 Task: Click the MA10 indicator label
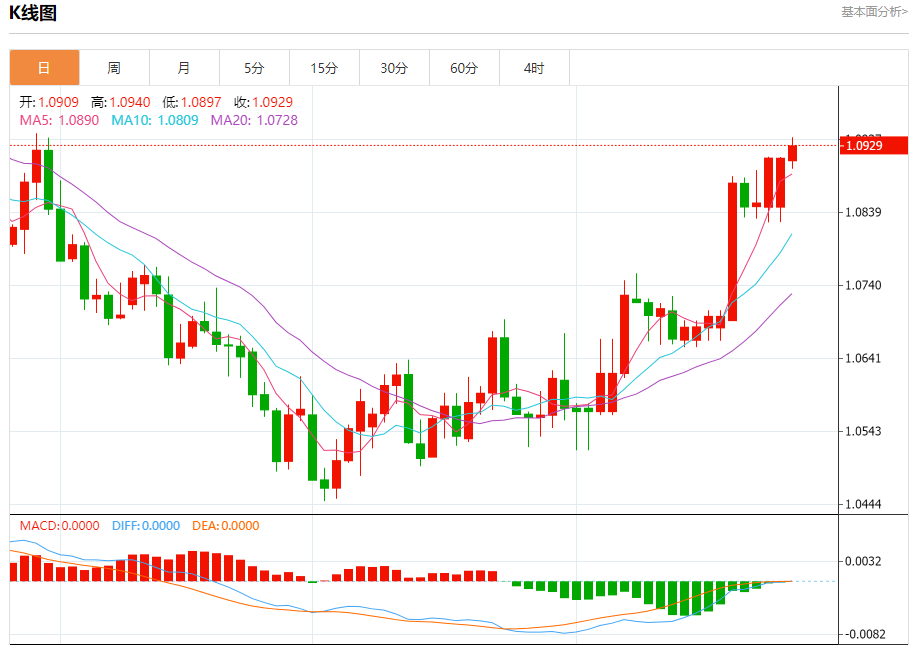(155, 120)
